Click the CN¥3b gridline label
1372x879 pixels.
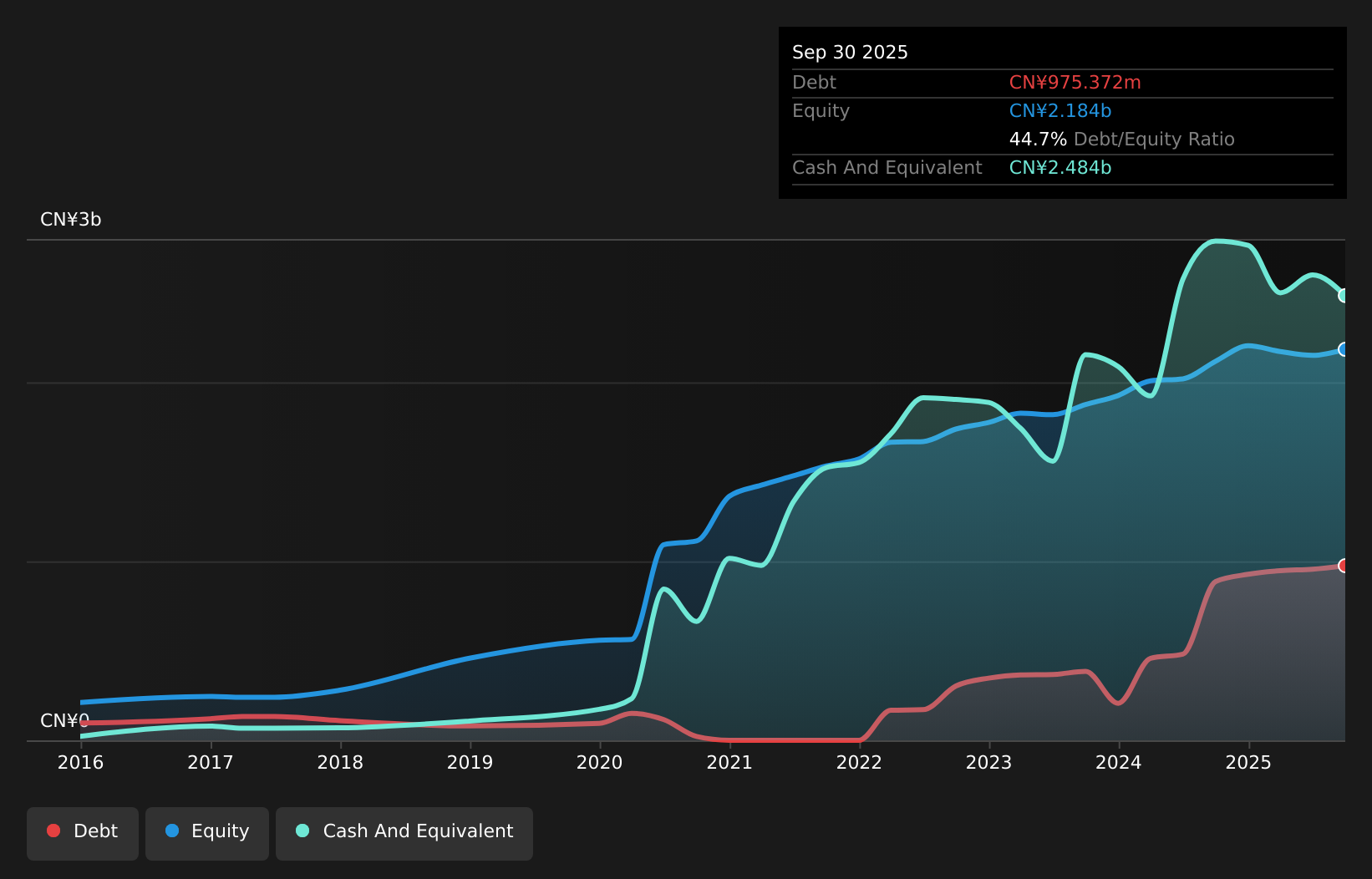pyautogui.click(x=72, y=219)
